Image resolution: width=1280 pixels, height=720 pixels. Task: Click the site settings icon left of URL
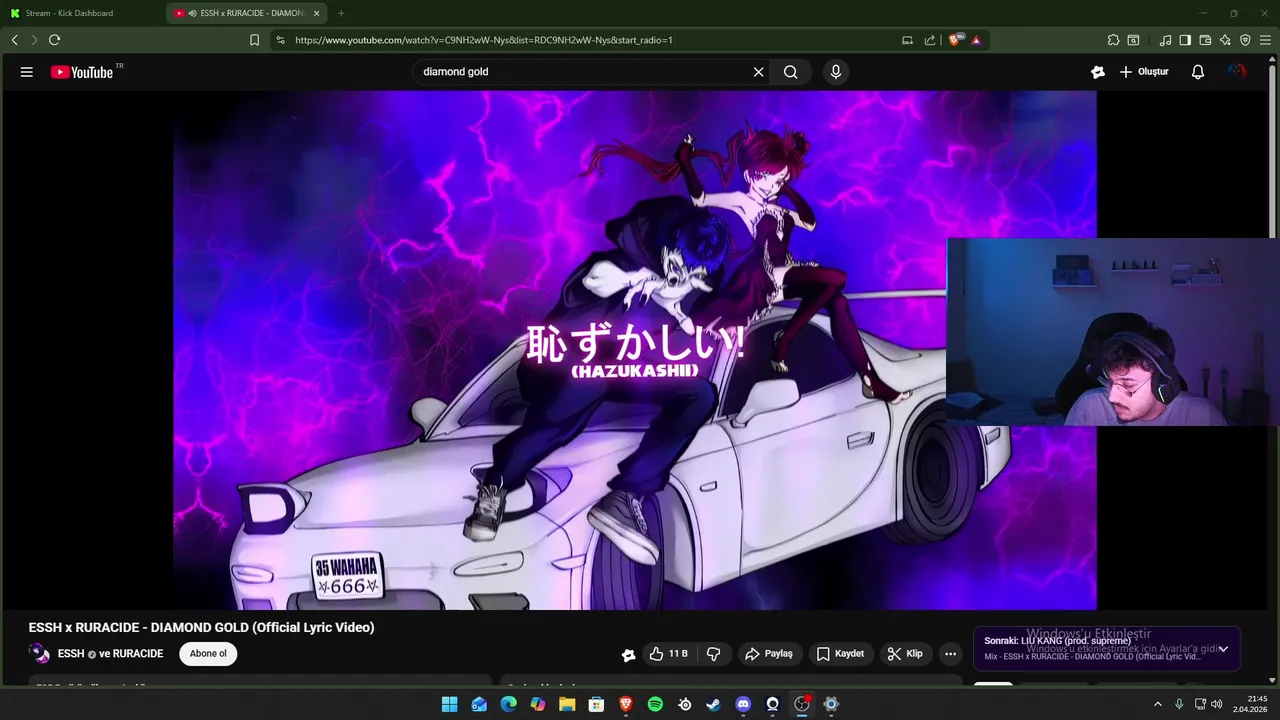(x=280, y=40)
